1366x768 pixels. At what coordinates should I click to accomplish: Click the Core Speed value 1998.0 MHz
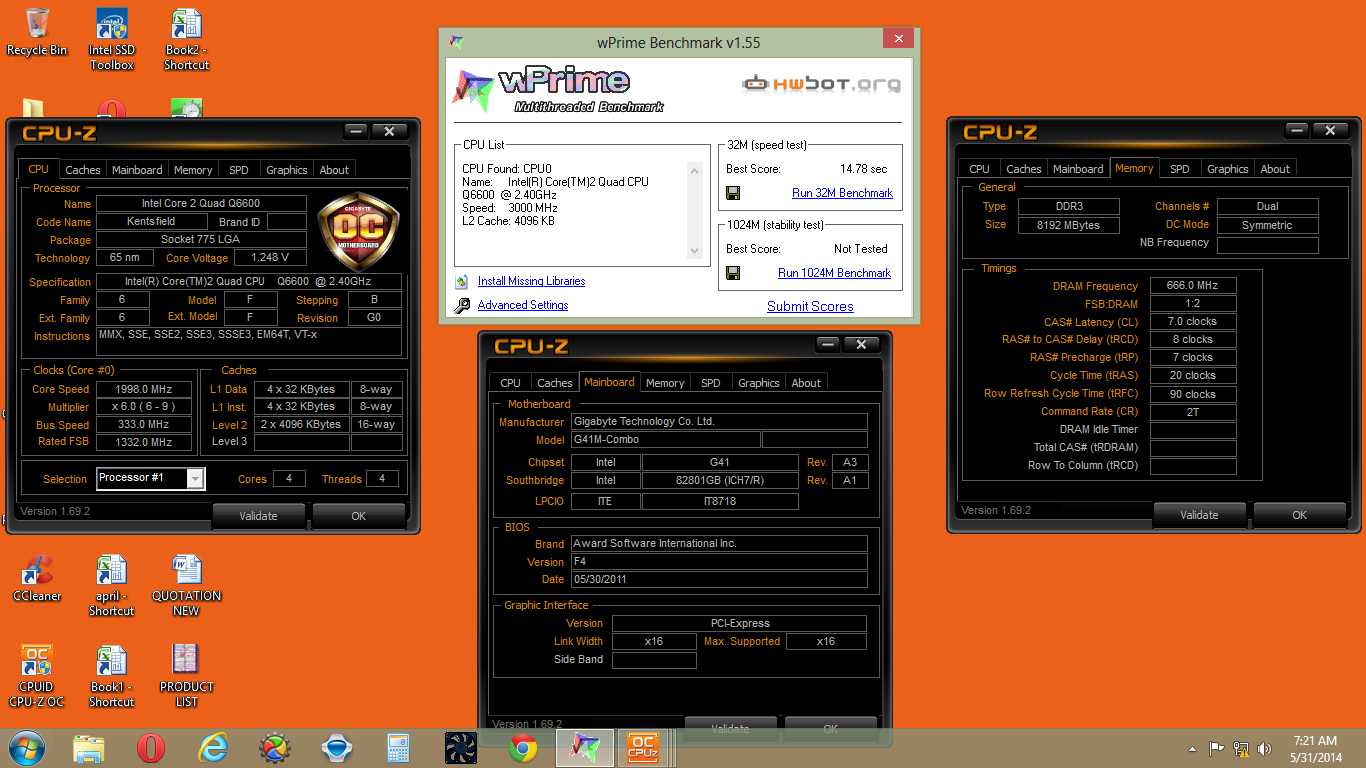[144, 390]
